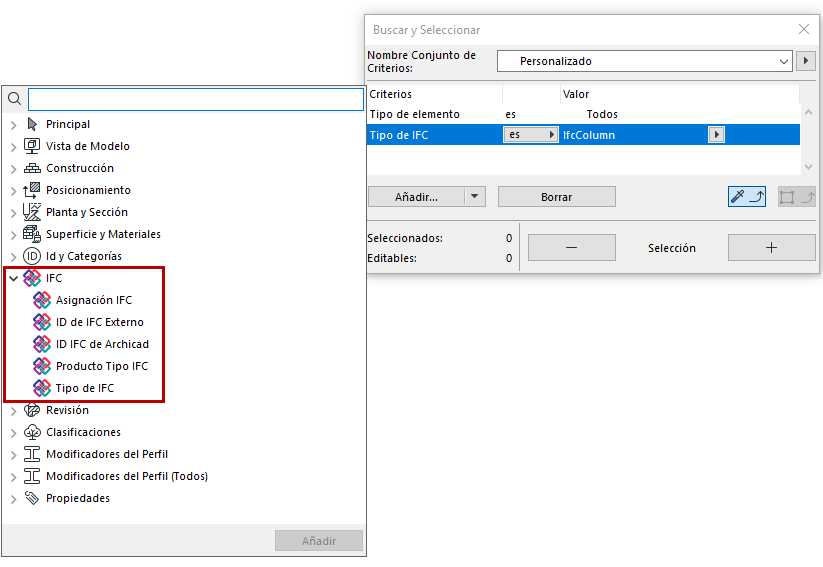Click the Planta y Sección icon
The height and width of the screenshot is (567, 823).
pyautogui.click(x=32, y=212)
